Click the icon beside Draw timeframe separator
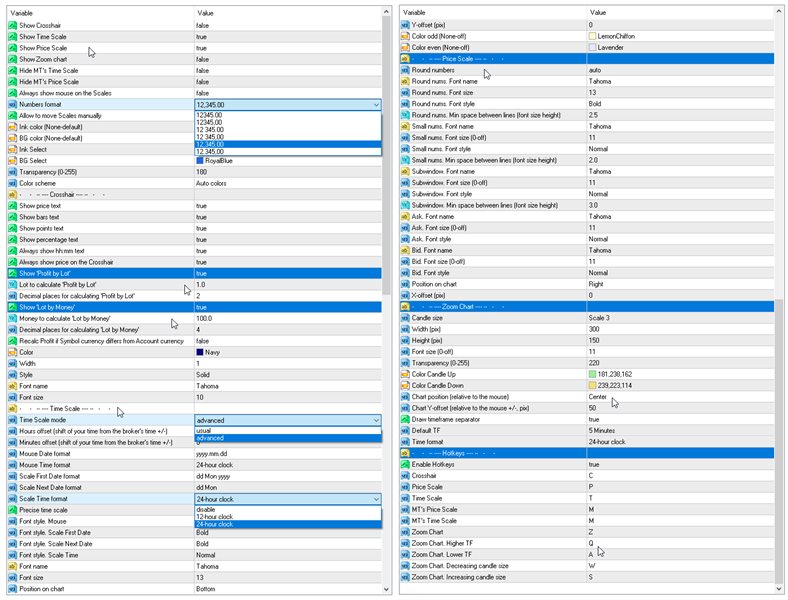The image size is (788, 600). (x=405, y=420)
